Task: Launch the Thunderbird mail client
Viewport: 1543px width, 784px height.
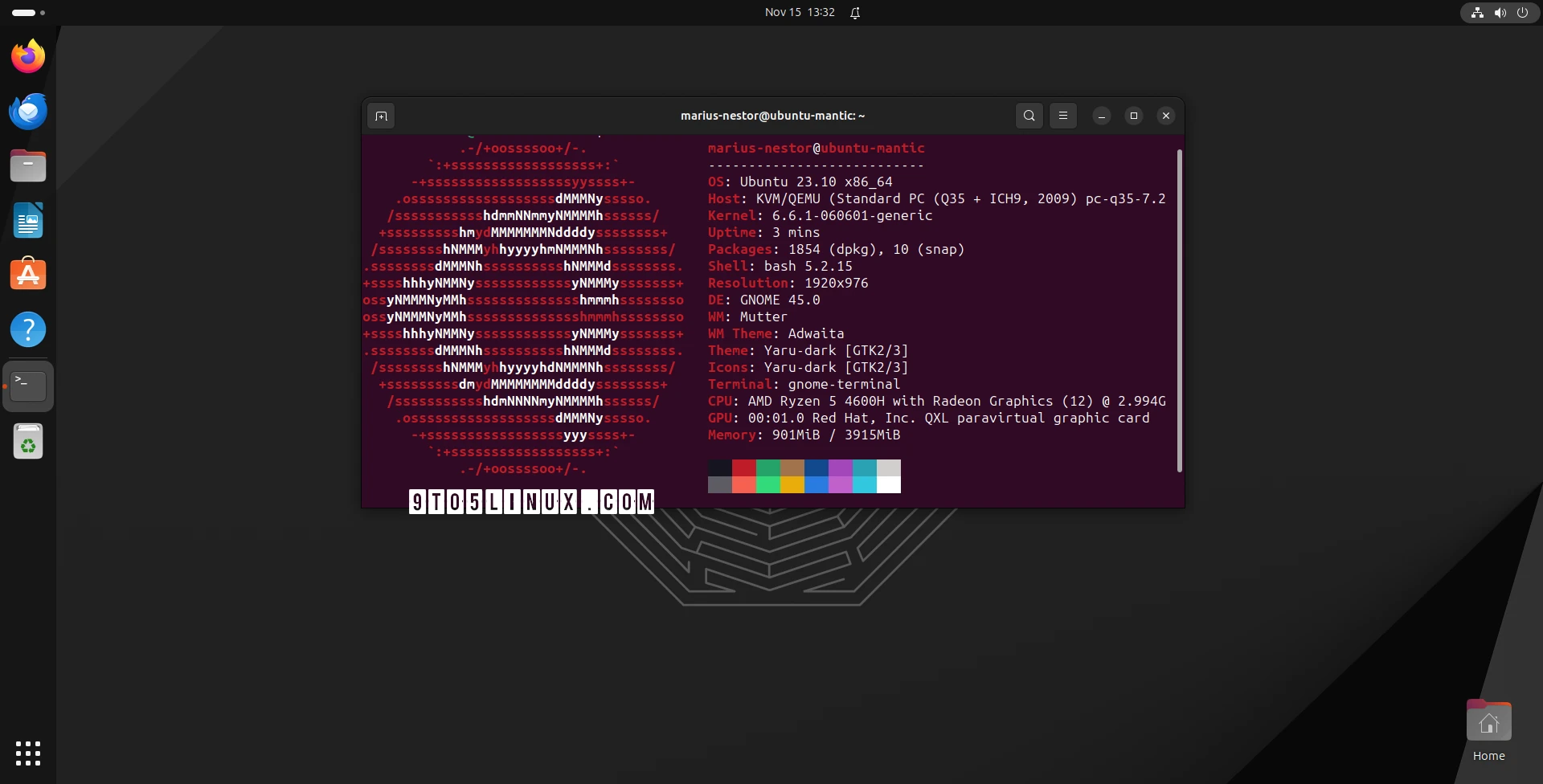Action: click(28, 111)
